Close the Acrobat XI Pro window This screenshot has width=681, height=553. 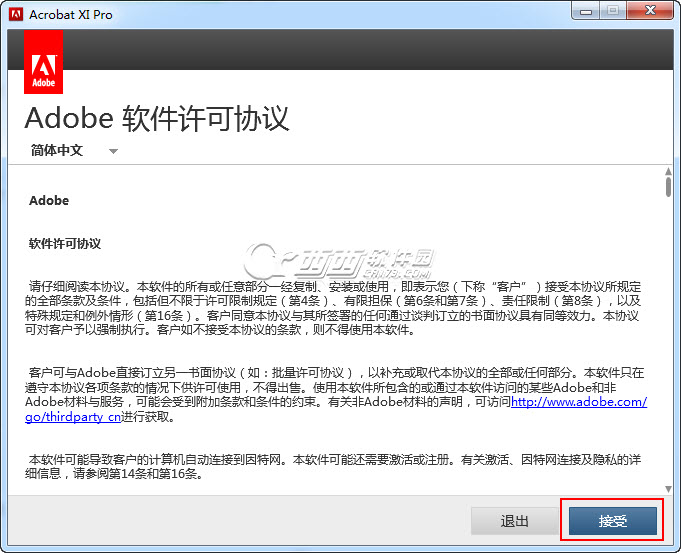[650, 10]
